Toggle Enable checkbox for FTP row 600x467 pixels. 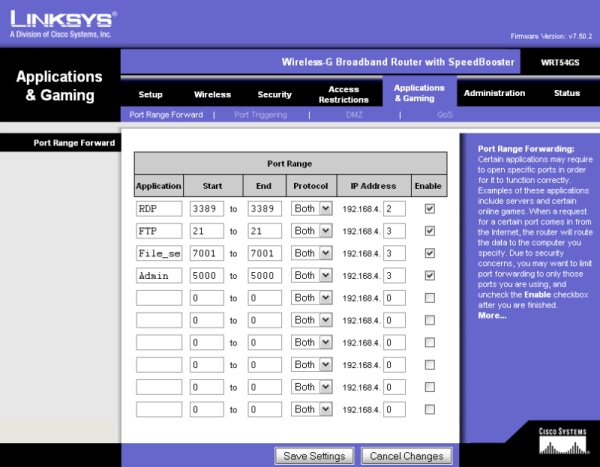pyautogui.click(x=430, y=231)
